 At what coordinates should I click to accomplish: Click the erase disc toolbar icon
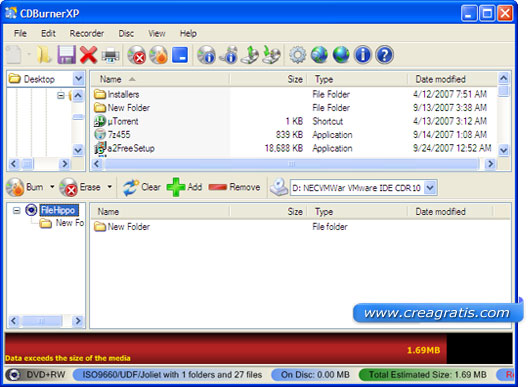pyautogui.click(x=137, y=55)
